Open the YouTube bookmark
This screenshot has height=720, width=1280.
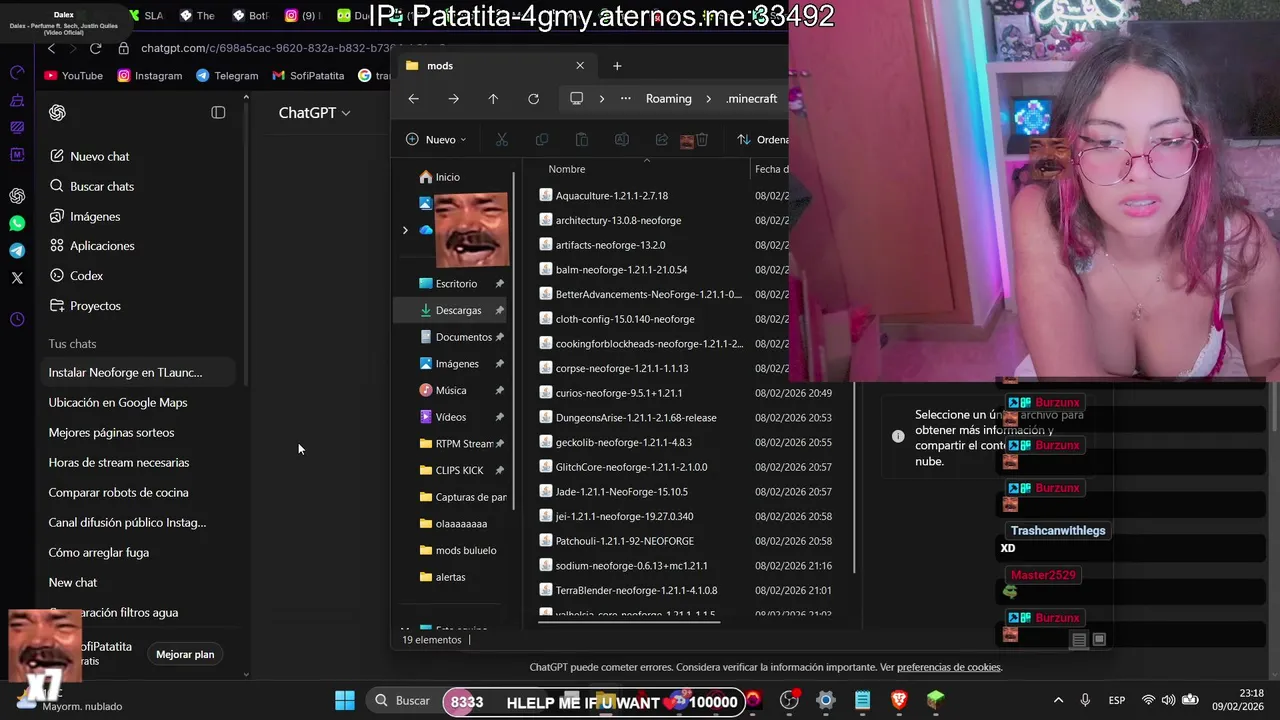click(x=73, y=75)
